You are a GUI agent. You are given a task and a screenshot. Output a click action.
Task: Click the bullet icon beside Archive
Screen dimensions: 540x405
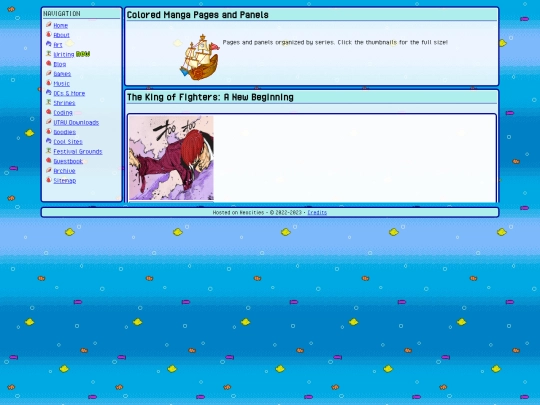point(49,170)
